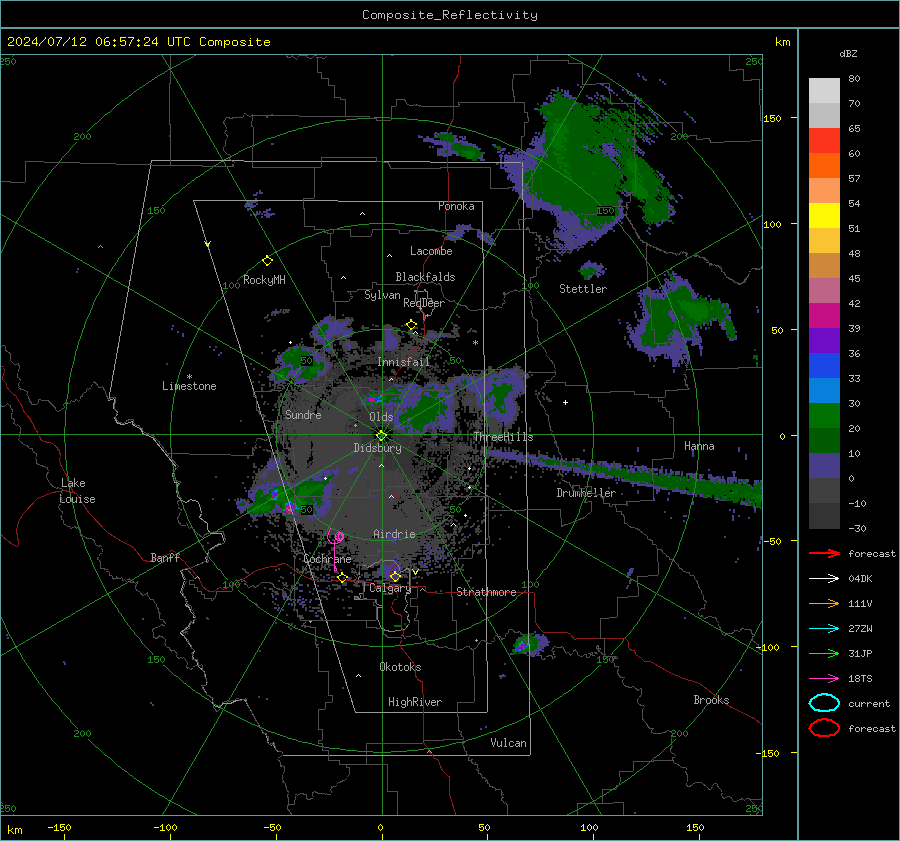Viewport: 900px width, 841px height.
Task: Click the Airdrie town label
Action: (394, 534)
